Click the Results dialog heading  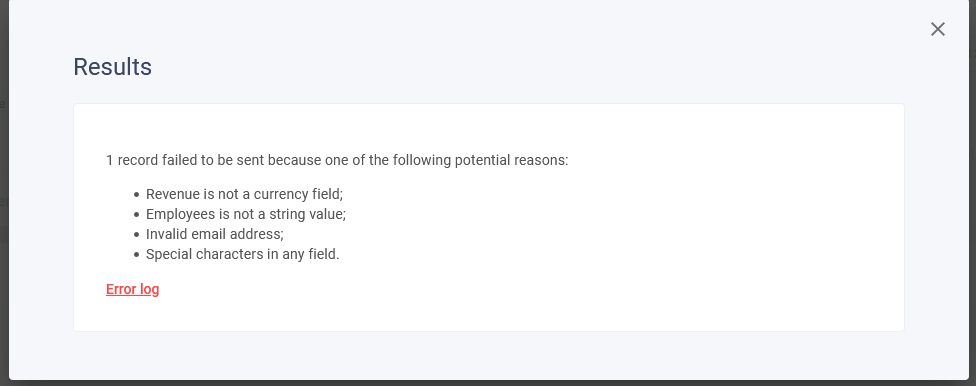(113, 67)
